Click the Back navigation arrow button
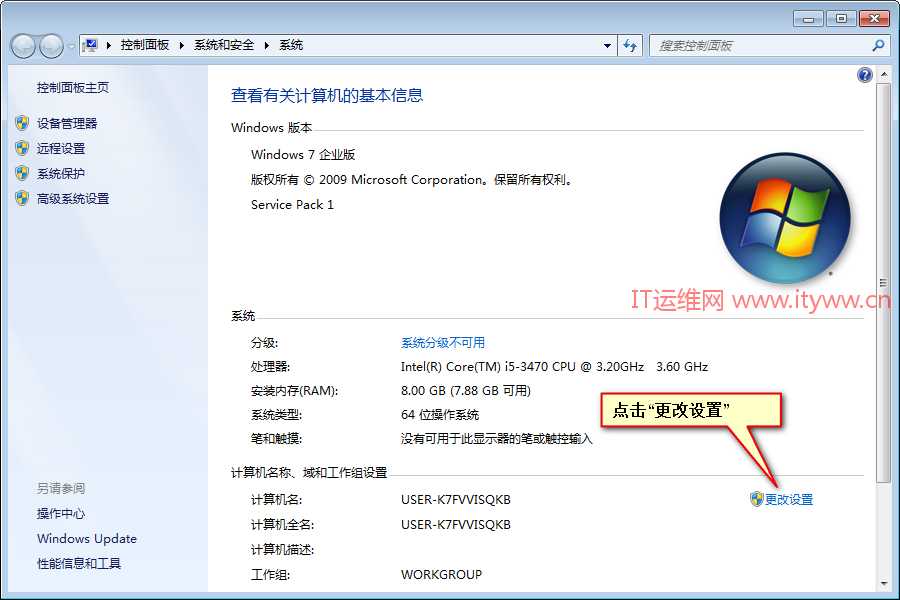The image size is (900, 600). (x=24, y=47)
